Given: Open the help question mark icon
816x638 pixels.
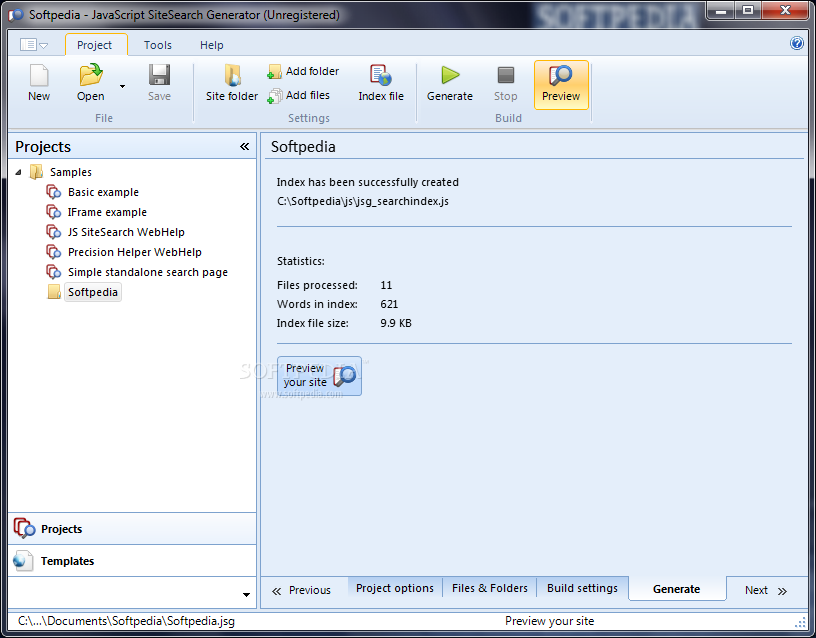Looking at the screenshot, I should (797, 43).
